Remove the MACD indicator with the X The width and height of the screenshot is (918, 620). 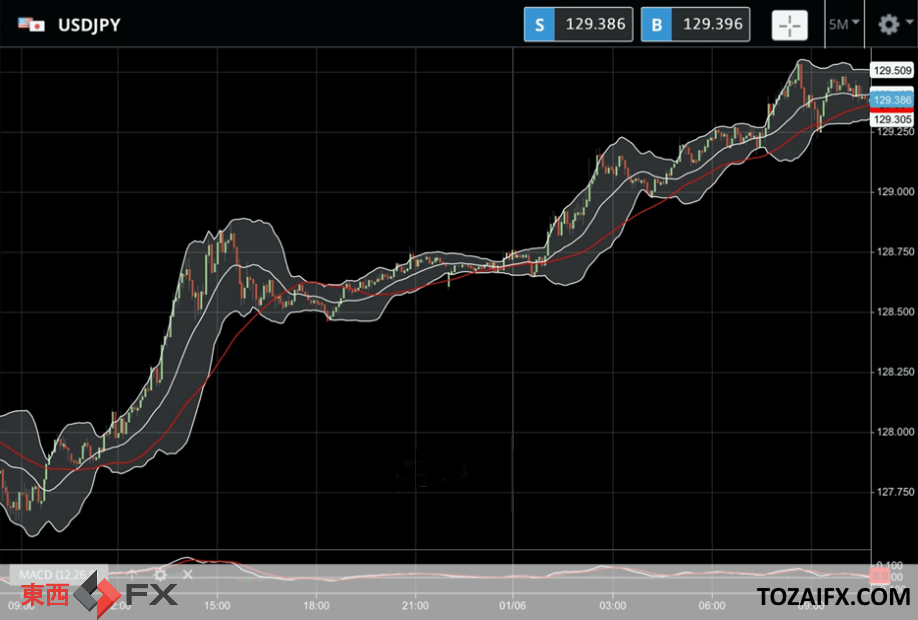187,574
